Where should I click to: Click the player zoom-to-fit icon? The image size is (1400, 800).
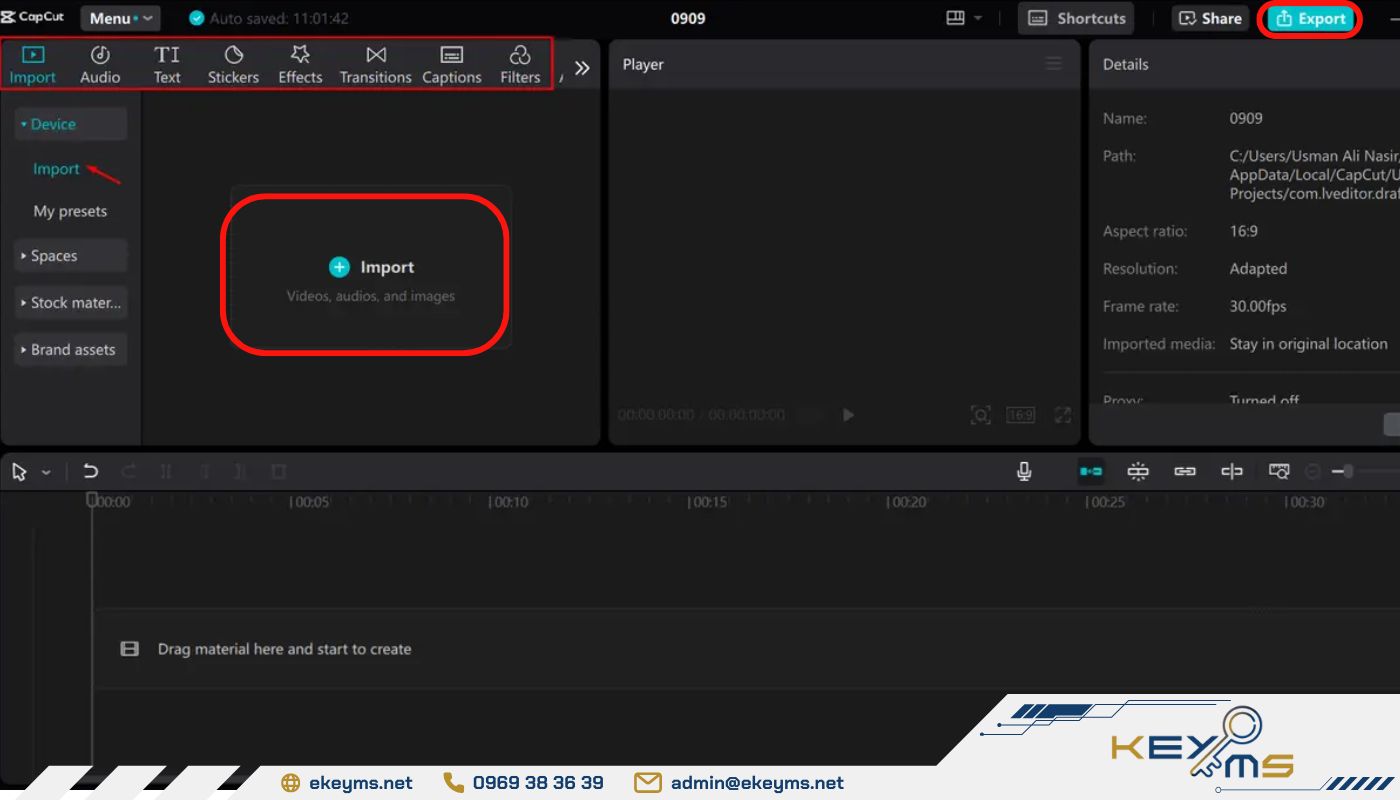(x=981, y=414)
